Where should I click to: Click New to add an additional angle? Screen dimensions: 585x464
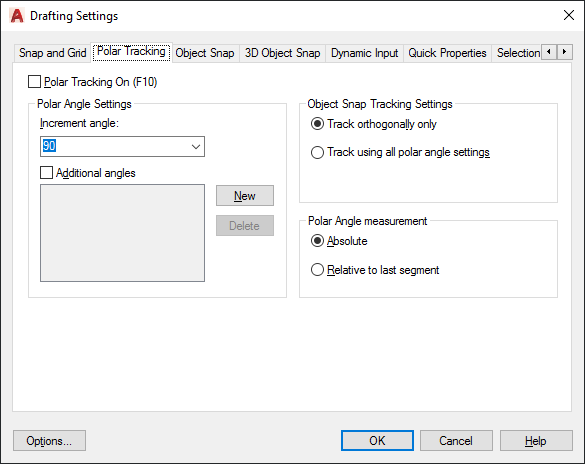(245, 195)
